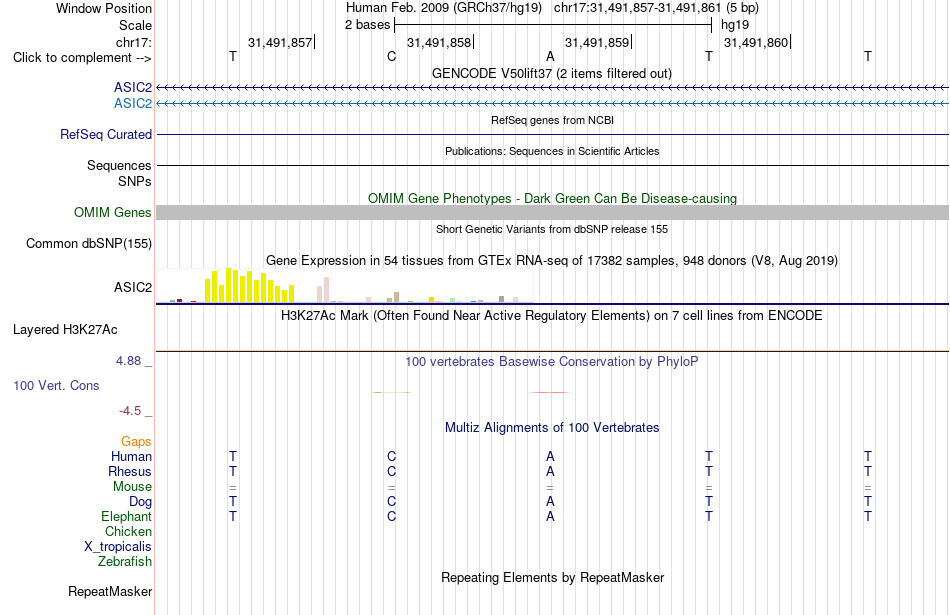Click the Gaps label in Multiz track
This screenshot has height=615, width=950.
point(136,442)
